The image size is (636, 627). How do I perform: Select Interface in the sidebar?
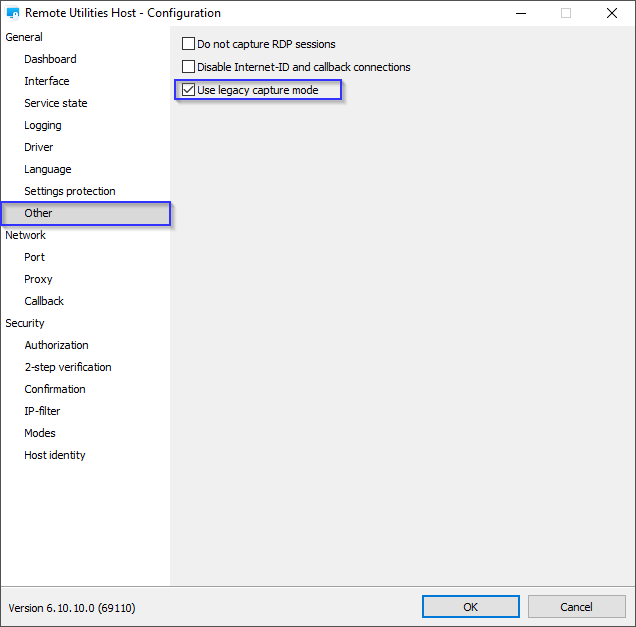point(47,81)
